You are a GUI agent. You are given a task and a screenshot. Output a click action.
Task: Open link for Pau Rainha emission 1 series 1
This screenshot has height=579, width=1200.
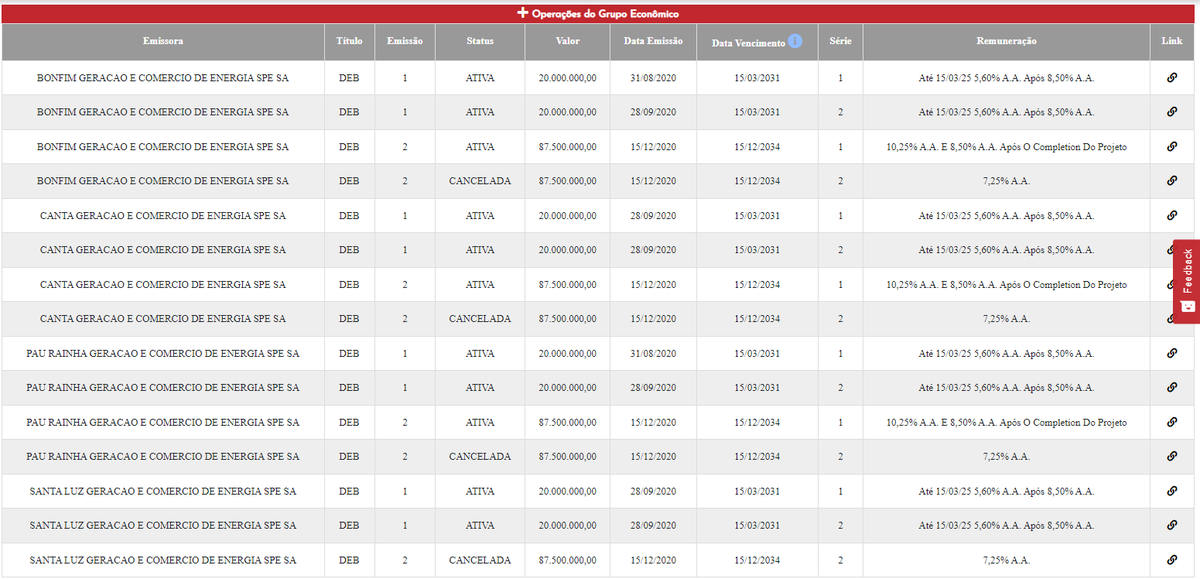pos(1172,353)
